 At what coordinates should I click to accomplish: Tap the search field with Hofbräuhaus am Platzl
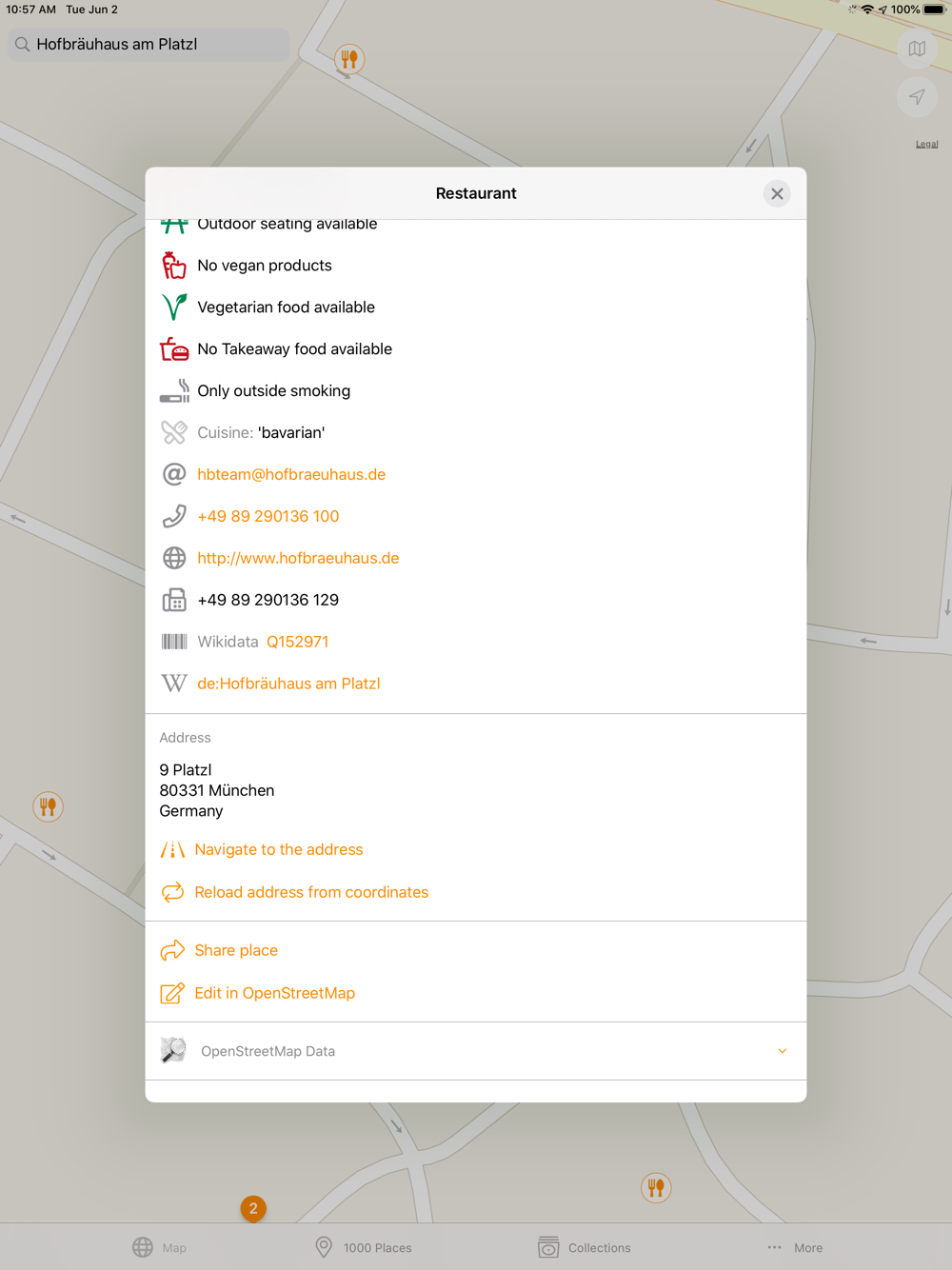click(149, 44)
